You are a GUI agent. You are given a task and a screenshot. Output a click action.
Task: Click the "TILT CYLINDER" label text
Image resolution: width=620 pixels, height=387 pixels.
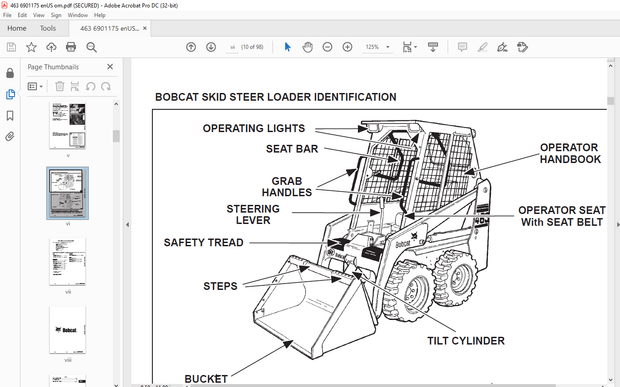(x=466, y=341)
